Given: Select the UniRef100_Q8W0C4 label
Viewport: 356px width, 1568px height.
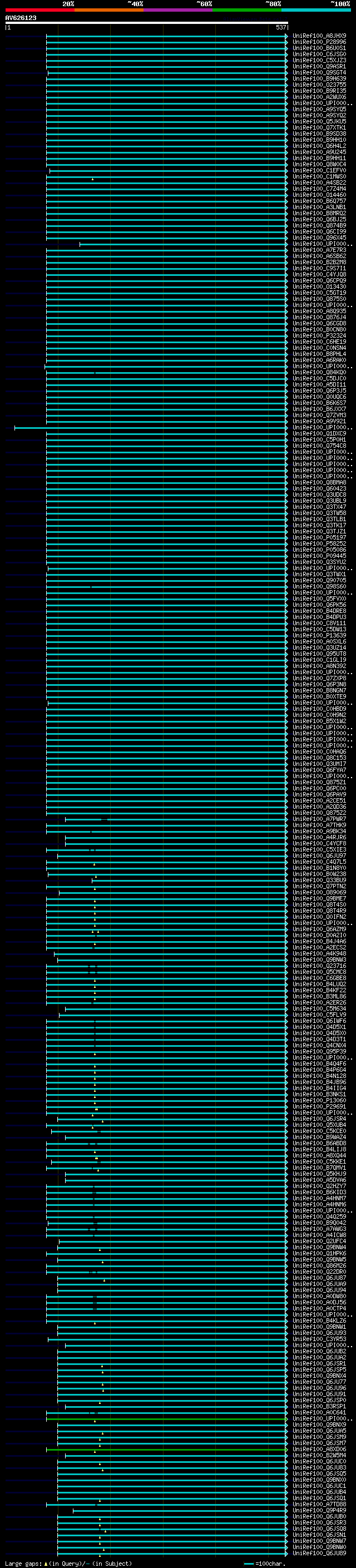Looking at the screenshot, I should tap(319, 164).
